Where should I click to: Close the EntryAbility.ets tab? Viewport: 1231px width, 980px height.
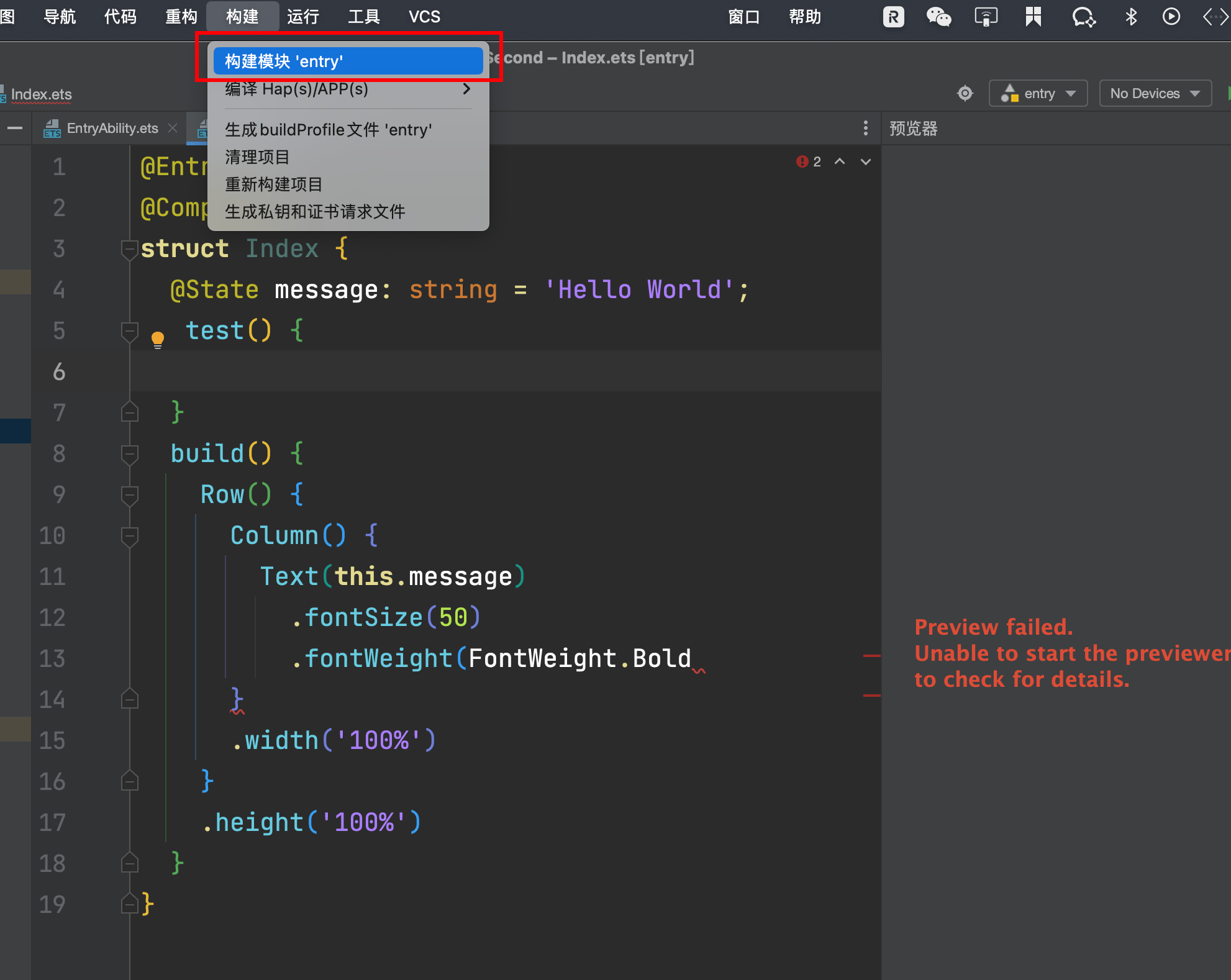point(173,128)
